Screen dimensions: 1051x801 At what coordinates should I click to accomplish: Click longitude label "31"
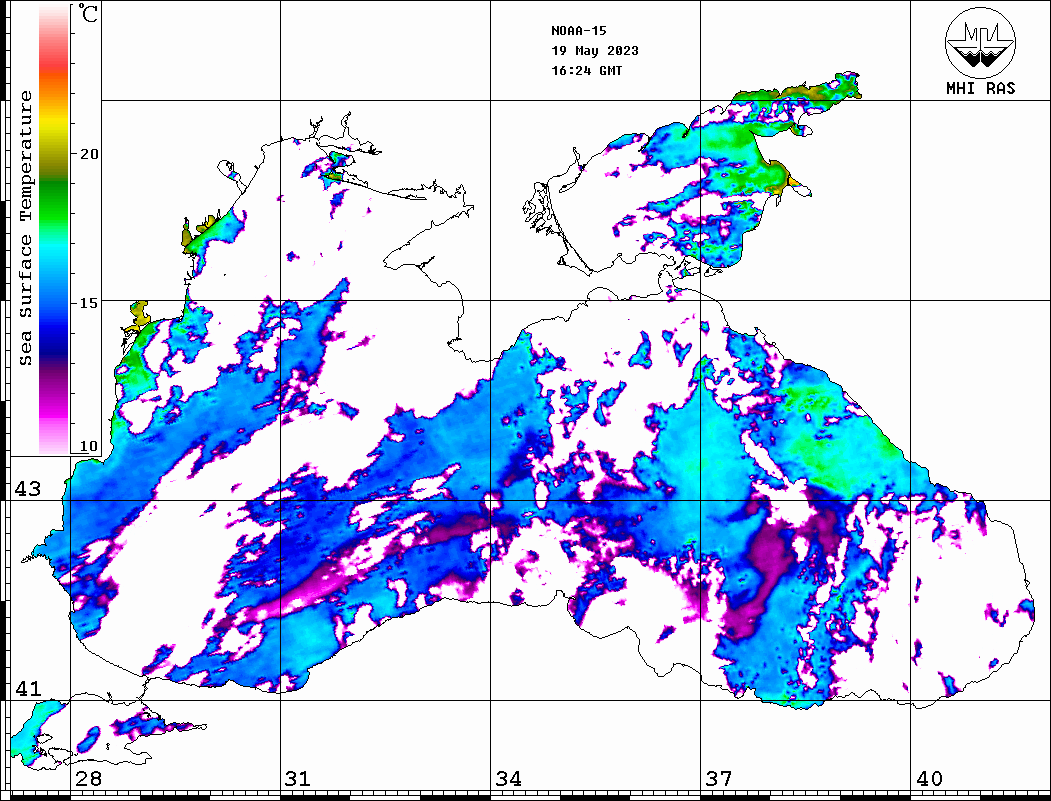point(298,779)
